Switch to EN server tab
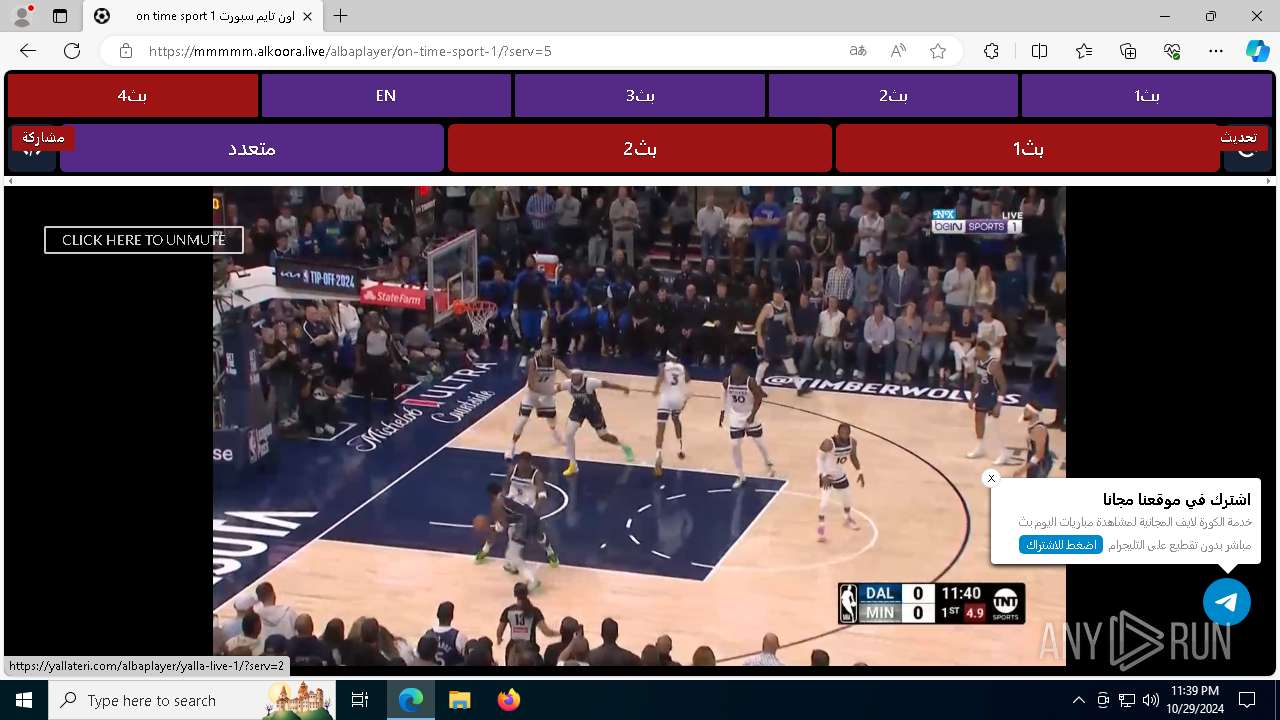 [386, 96]
